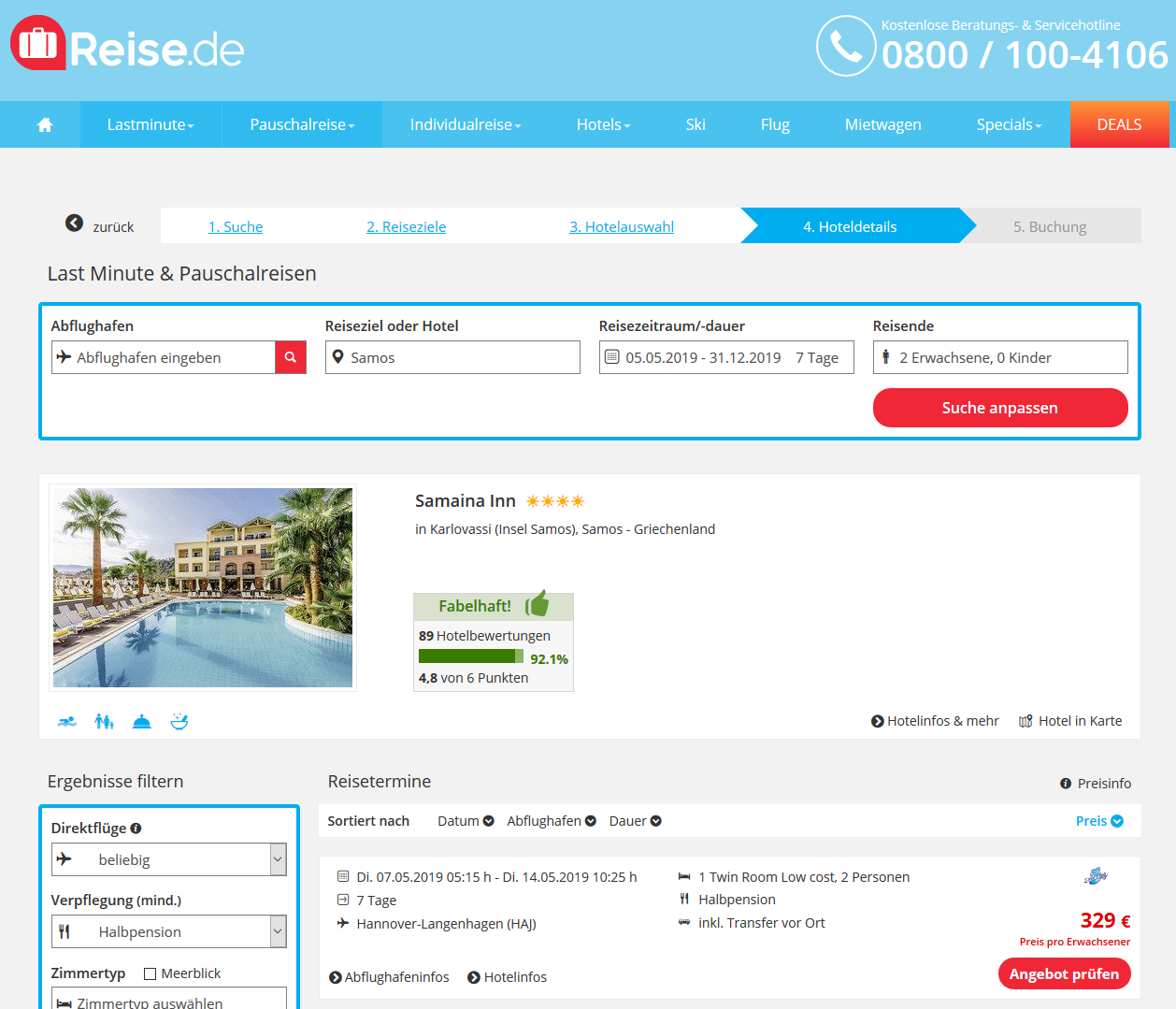Open the Verpflegung Halbpension dropdown

(x=169, y=931)
